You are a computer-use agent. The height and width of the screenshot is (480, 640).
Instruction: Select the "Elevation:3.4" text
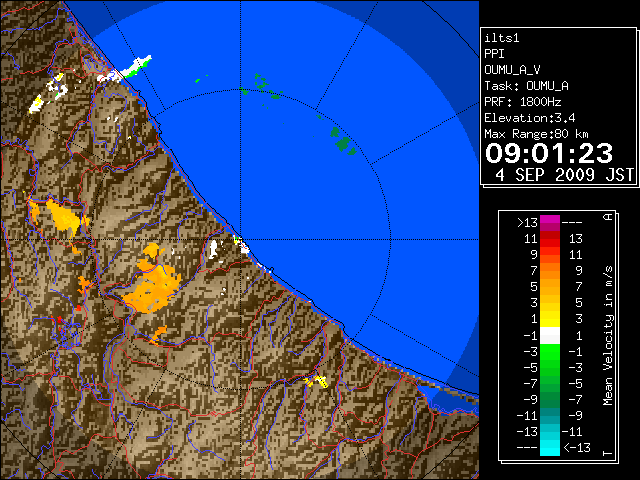click(530, 118)
